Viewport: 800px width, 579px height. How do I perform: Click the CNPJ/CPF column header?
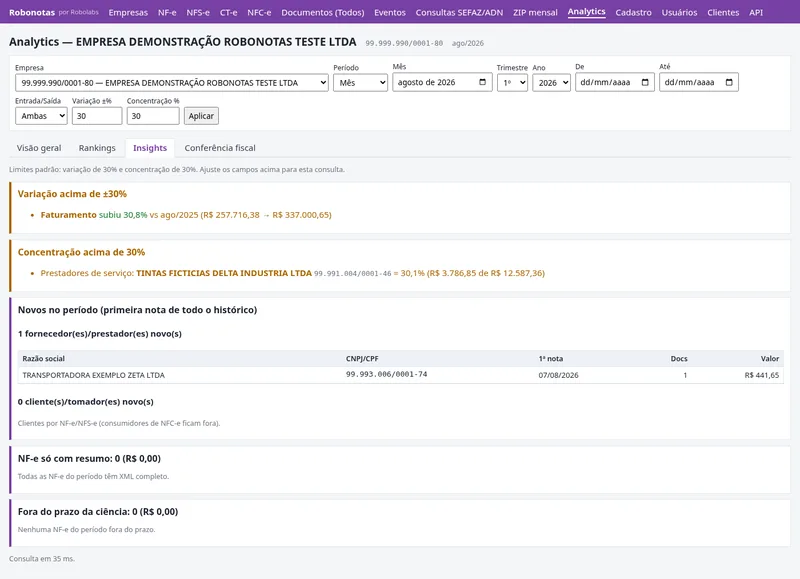362,359
